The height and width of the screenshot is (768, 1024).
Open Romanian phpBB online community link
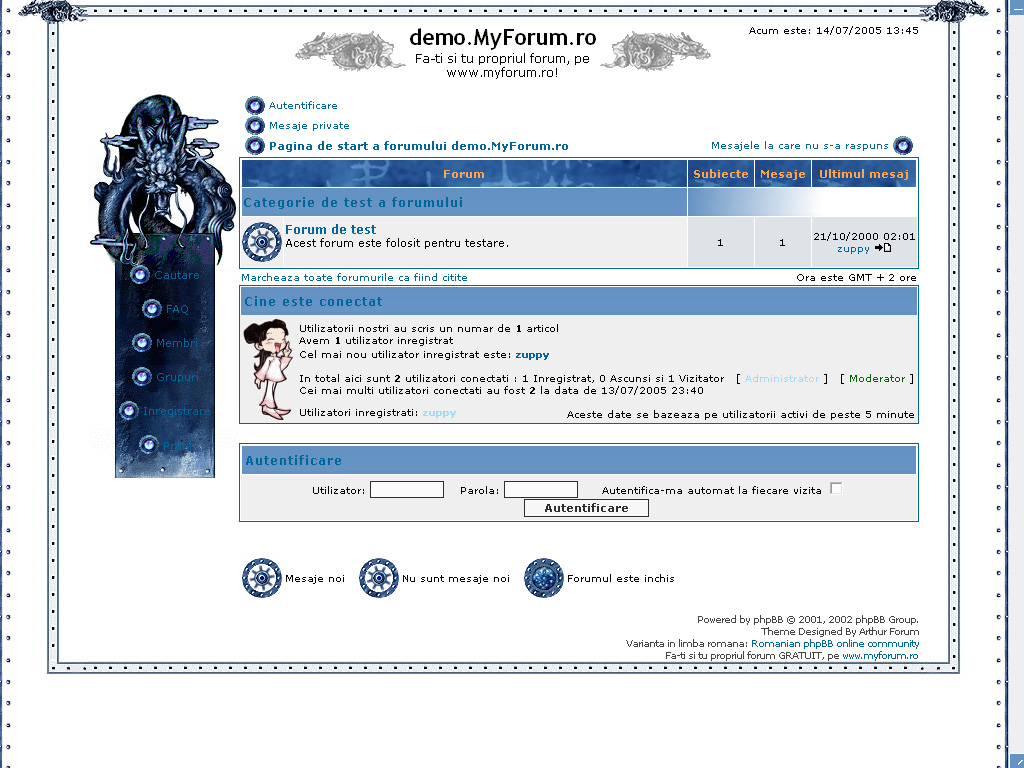coord(835,644)
